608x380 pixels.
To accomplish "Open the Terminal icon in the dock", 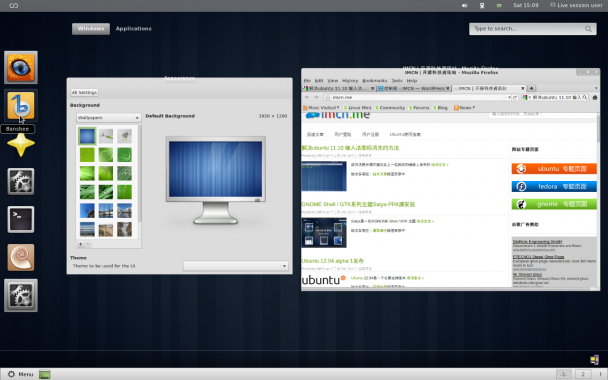I will [21, 219].
